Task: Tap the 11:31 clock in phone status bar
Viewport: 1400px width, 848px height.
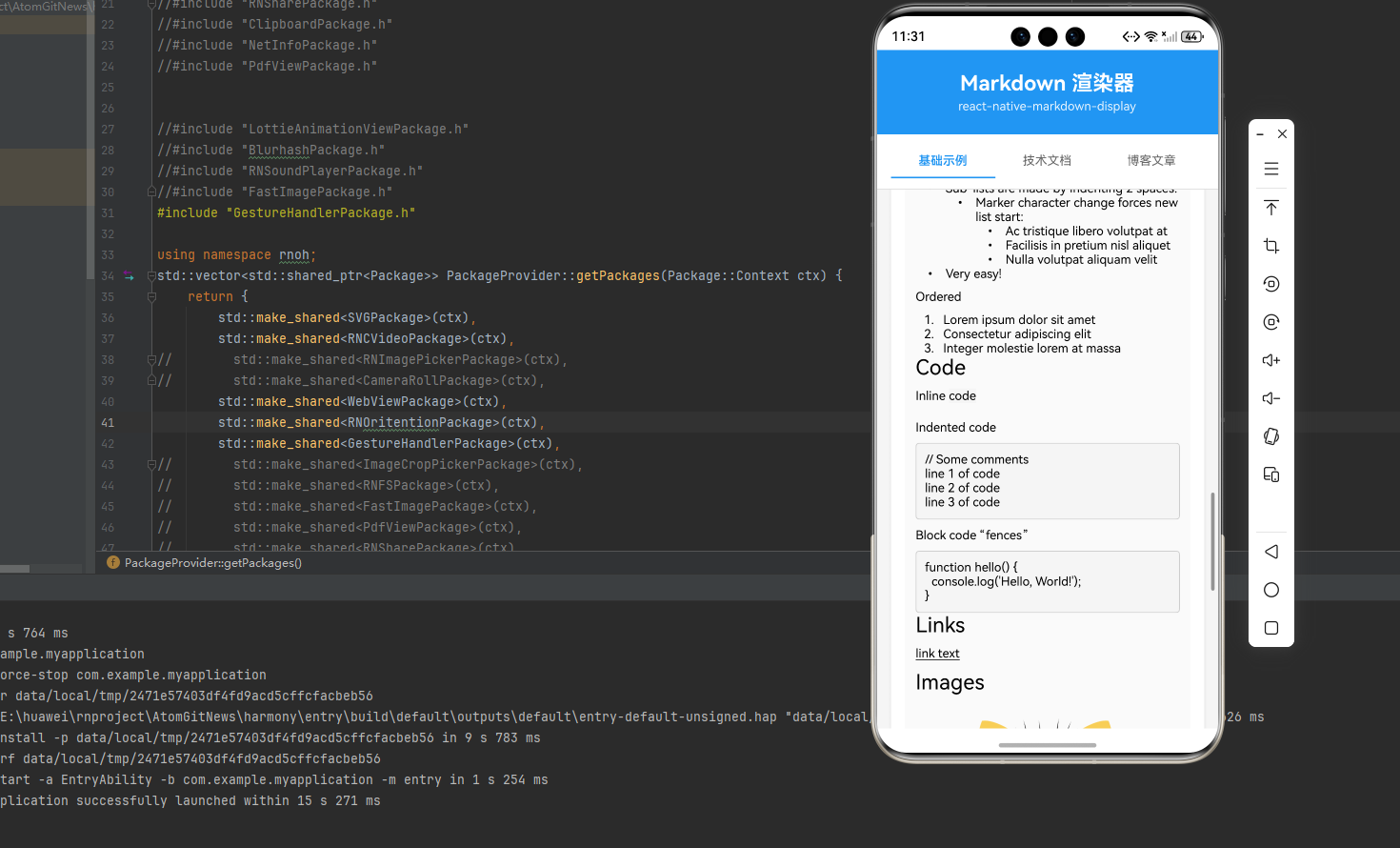Action: coord(909,36)
